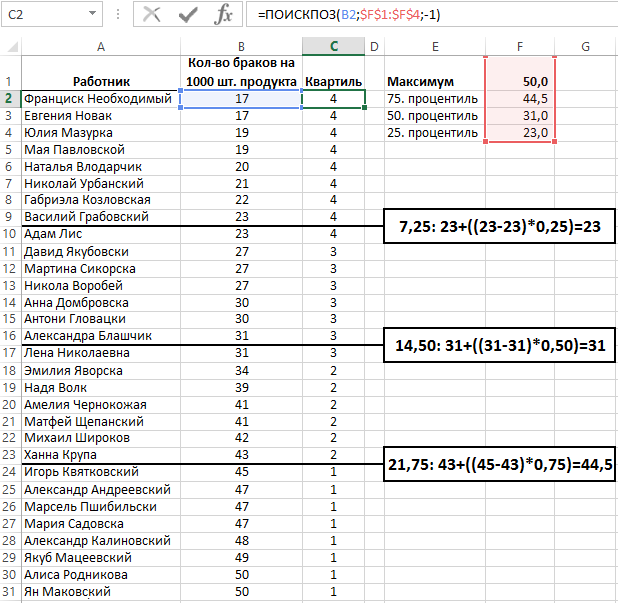This screenshot has height=603, width=618.
Task: Select highlighted column C header
Action: point(333,47)
